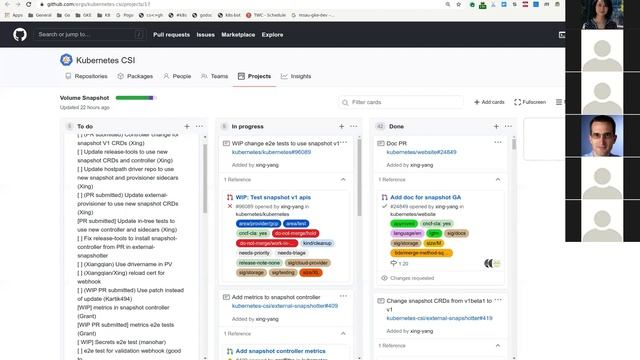Open the Add metrics to snapshot controller card menu
This screenshot has height=360, width=640.
point(344,296)
